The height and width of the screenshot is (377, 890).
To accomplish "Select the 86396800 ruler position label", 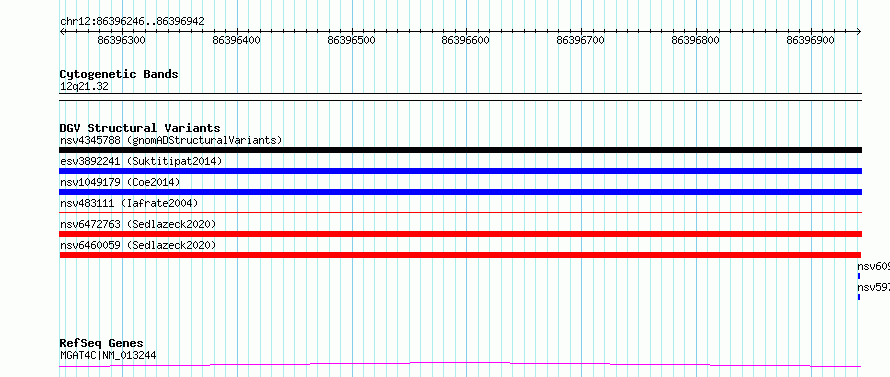I will coord(695,40).
